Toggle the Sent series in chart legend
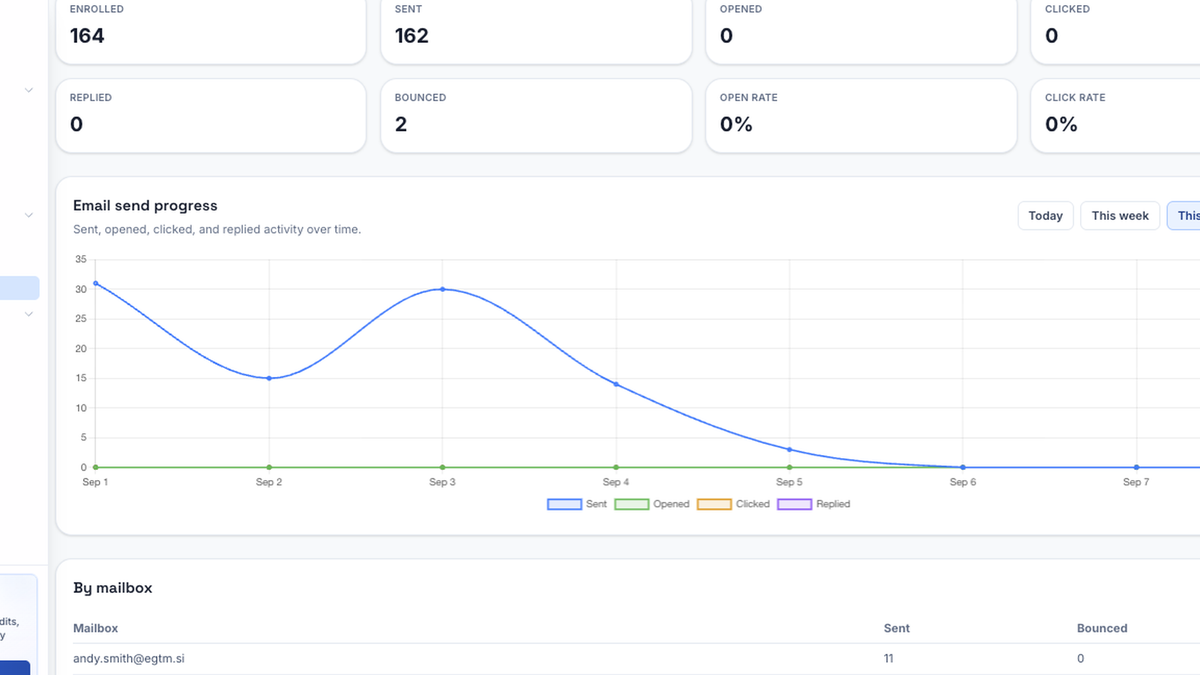 click(x=577, y=504)
